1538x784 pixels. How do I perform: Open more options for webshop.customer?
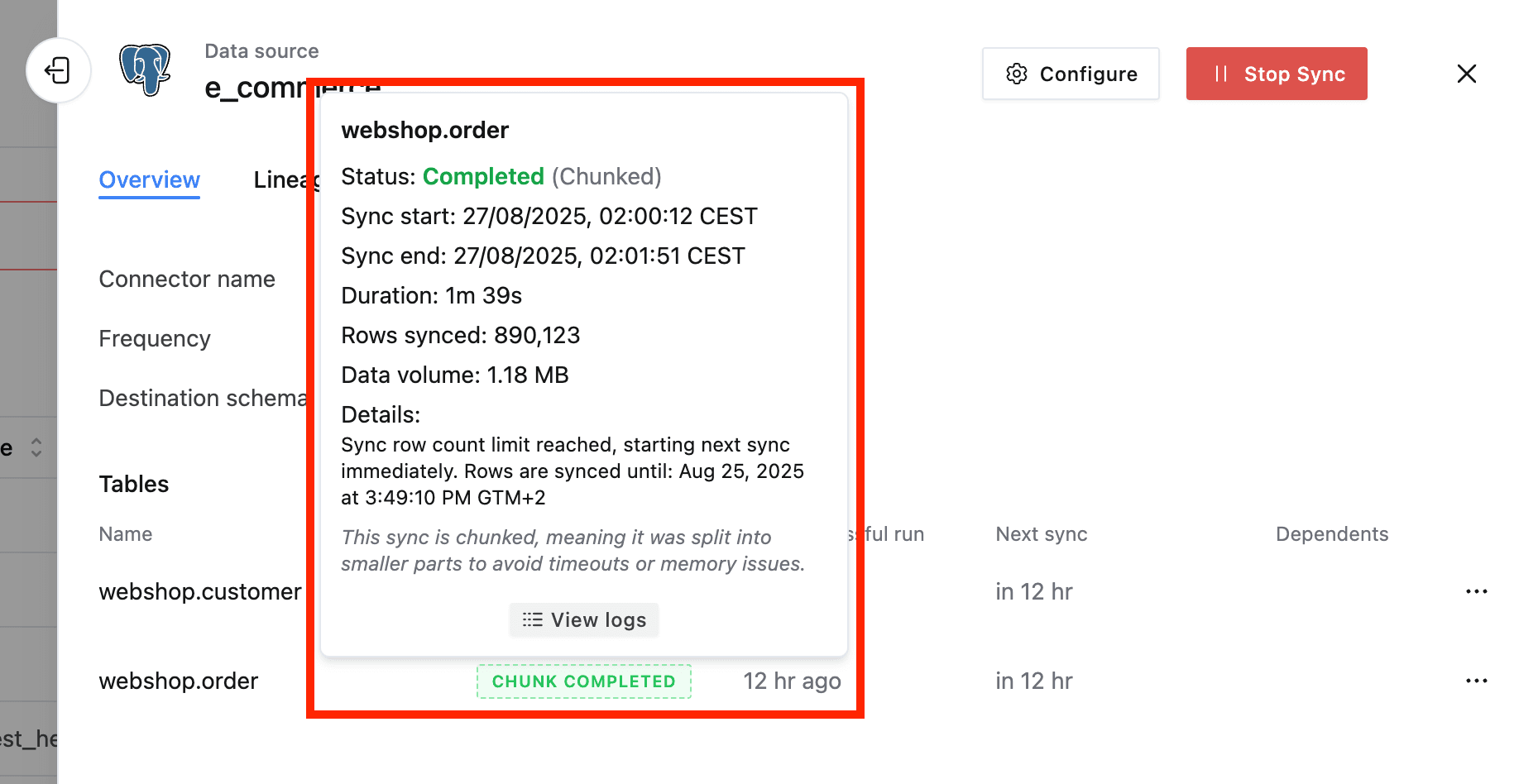point(1476,591)
